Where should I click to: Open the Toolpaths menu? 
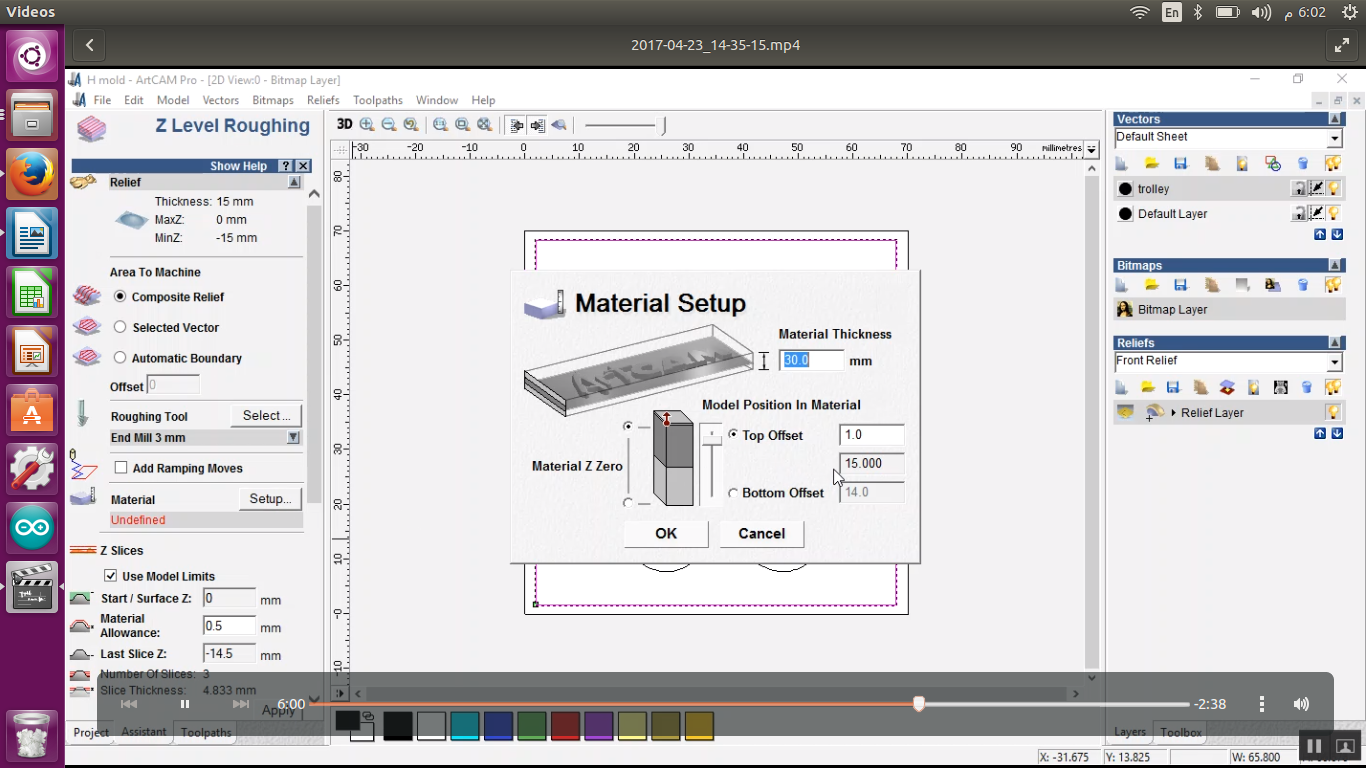coord(377,100)
